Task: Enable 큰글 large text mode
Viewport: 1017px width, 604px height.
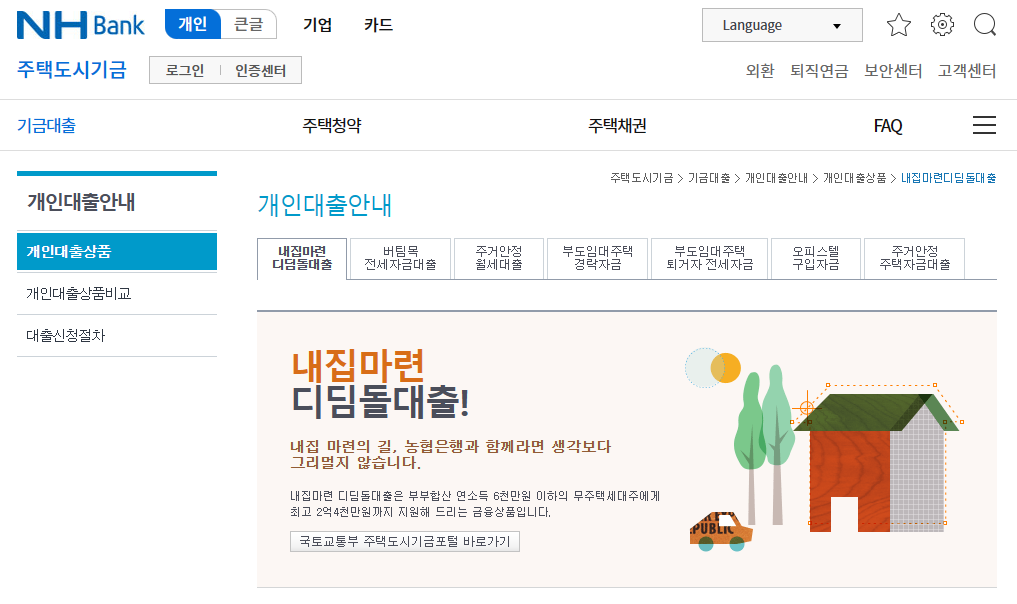Action: point(249,25)
